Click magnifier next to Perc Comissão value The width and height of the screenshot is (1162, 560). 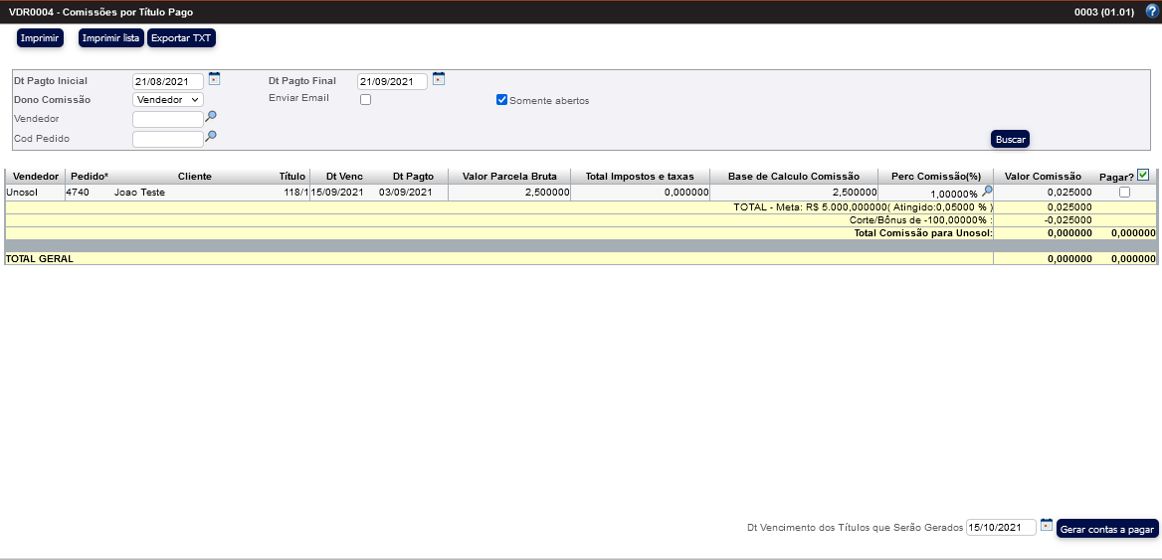click(987, 191)
